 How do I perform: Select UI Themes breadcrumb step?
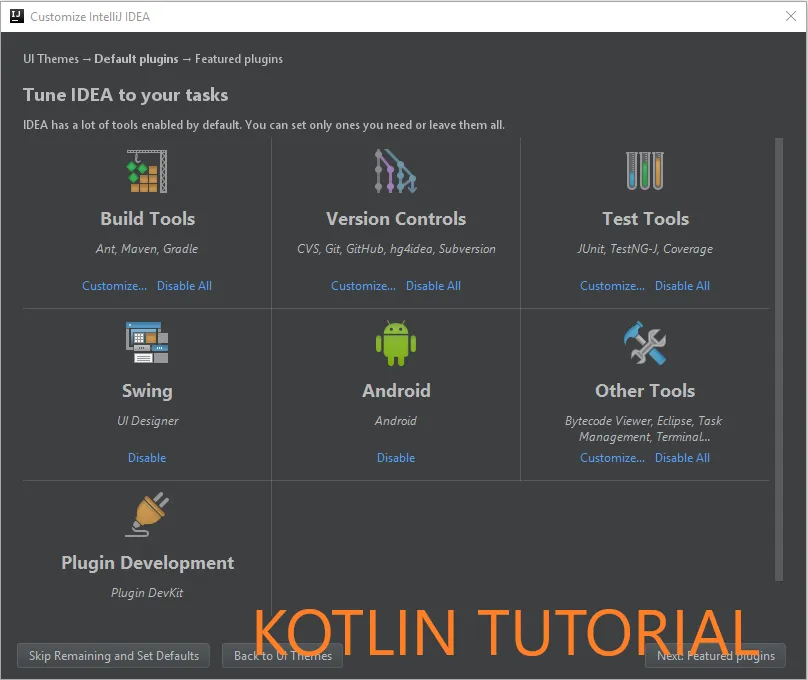point(51,59)
